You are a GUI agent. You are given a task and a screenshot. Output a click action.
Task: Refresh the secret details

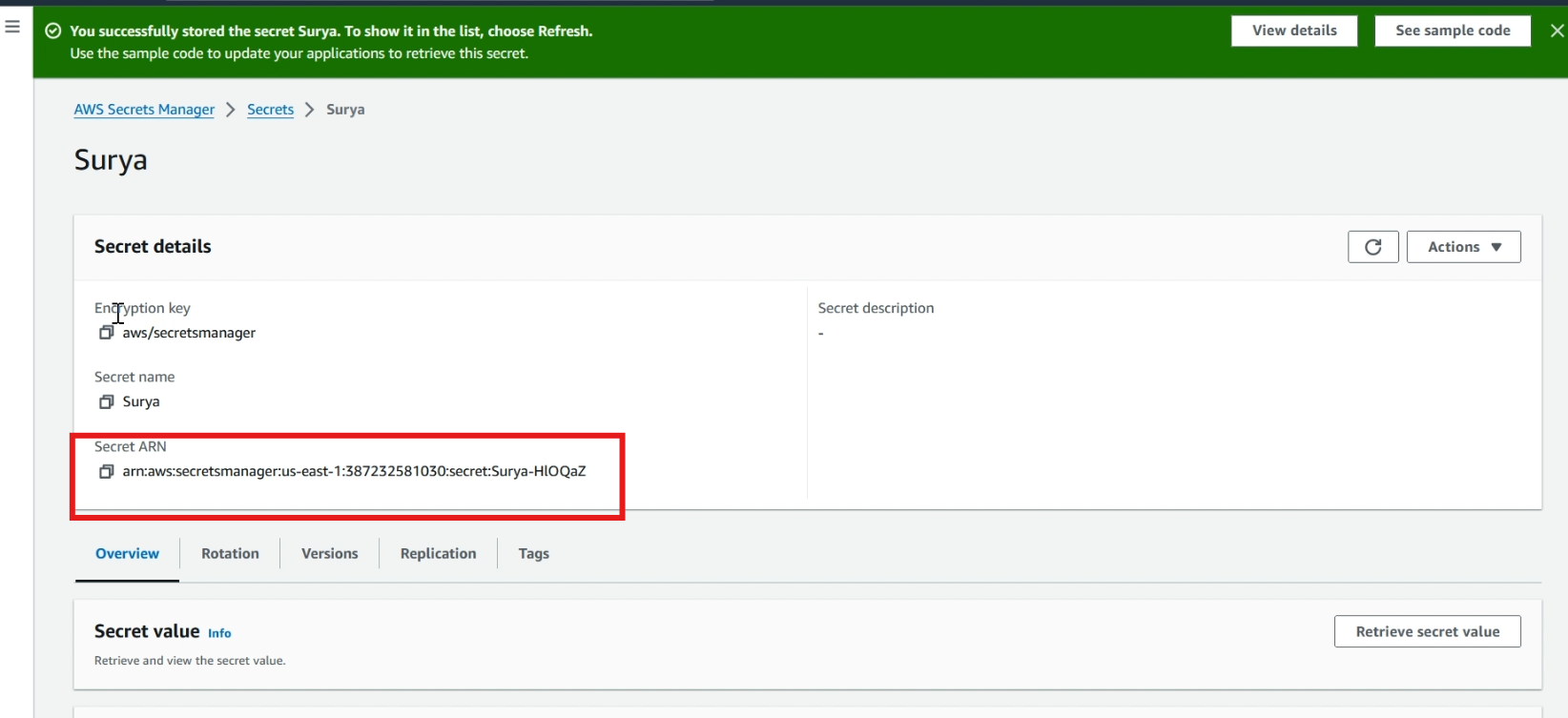tap(1372, 247)
